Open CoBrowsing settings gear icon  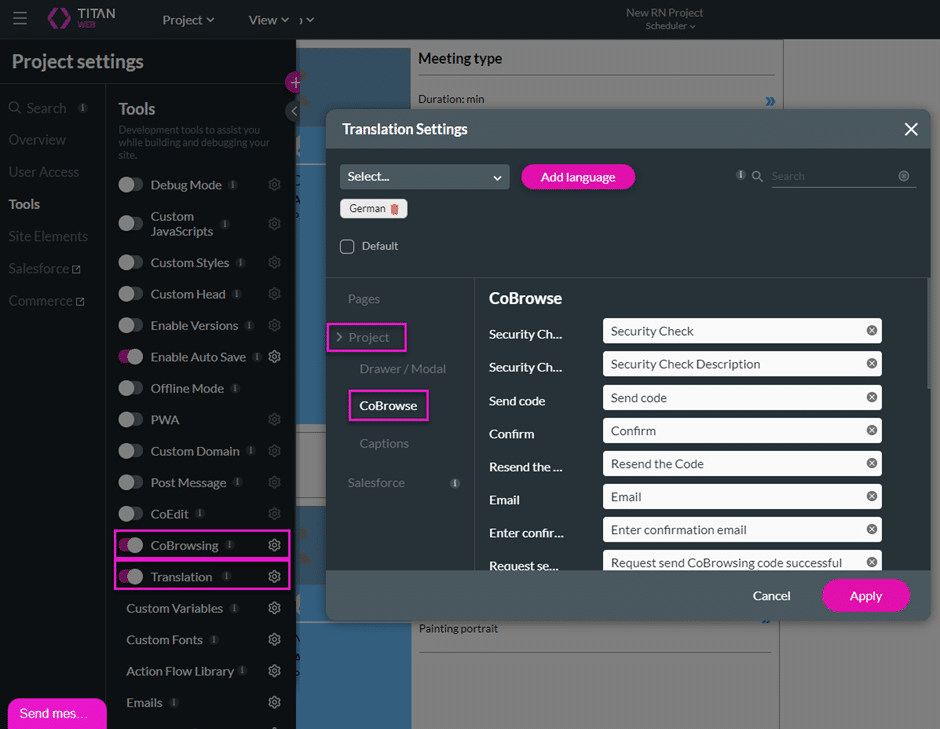[274, 545]
